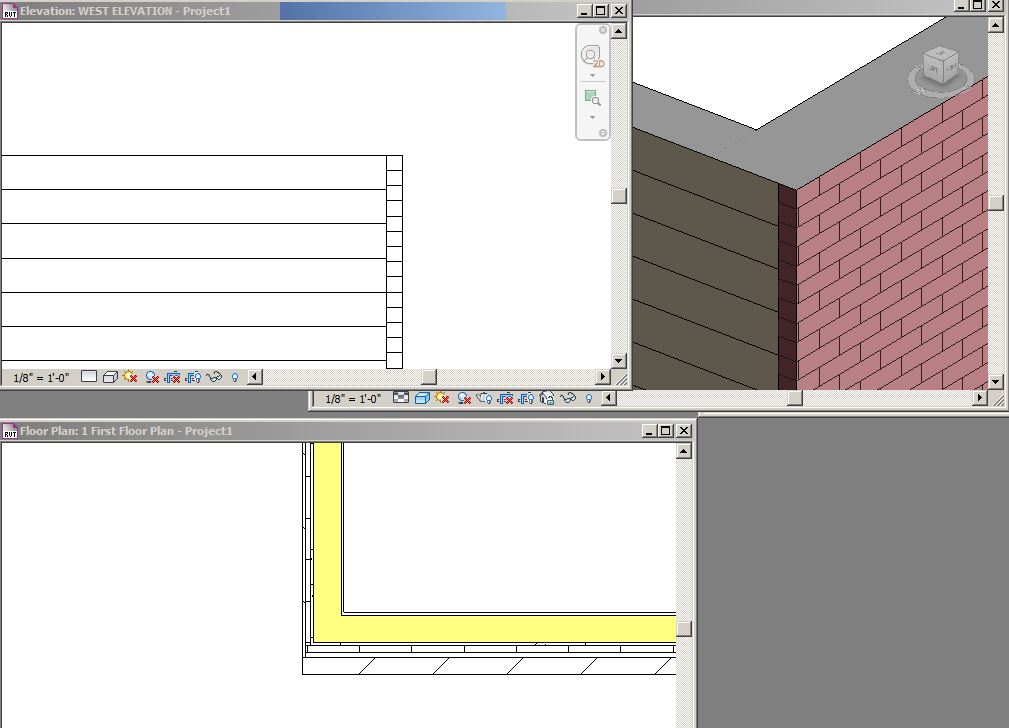Screen dimensions: 1009x728
Task: Toggle Reveal Hidden Elements lightbulb in the elevation bar
Action: [236, 377]
